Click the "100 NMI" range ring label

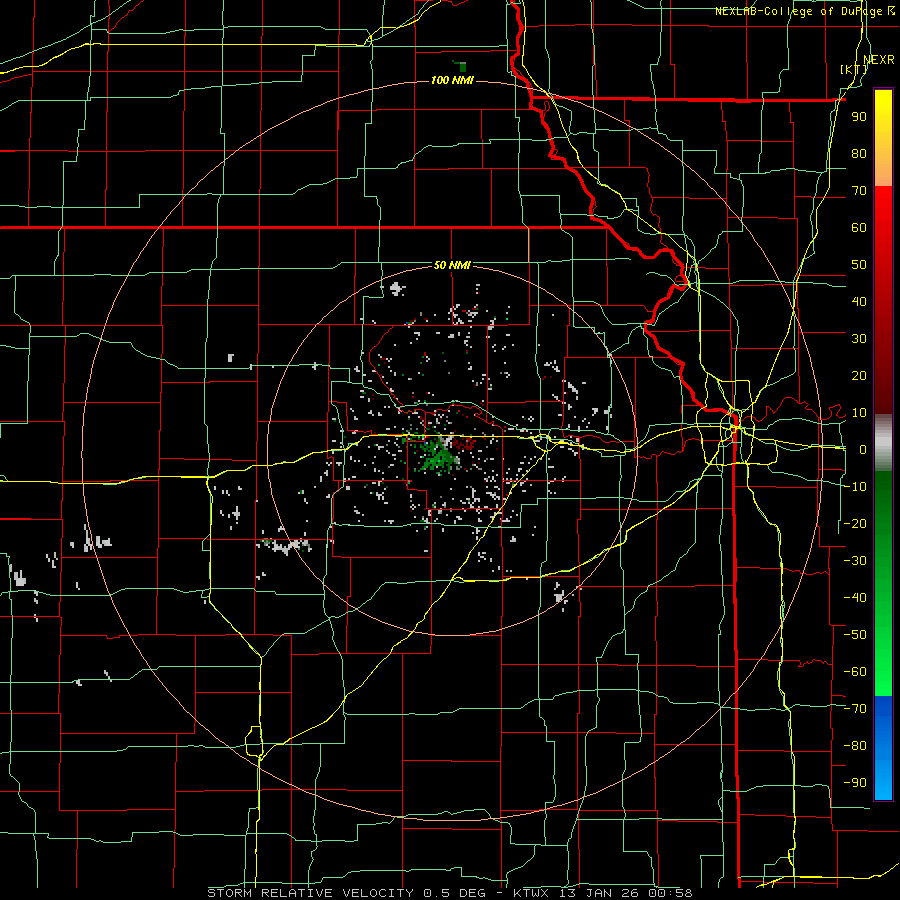click(x=452, y=80)
